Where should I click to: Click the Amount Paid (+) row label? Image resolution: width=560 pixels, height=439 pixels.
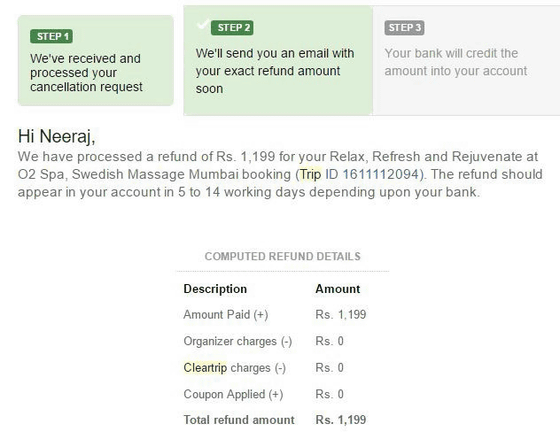click(x=226, y=315)
